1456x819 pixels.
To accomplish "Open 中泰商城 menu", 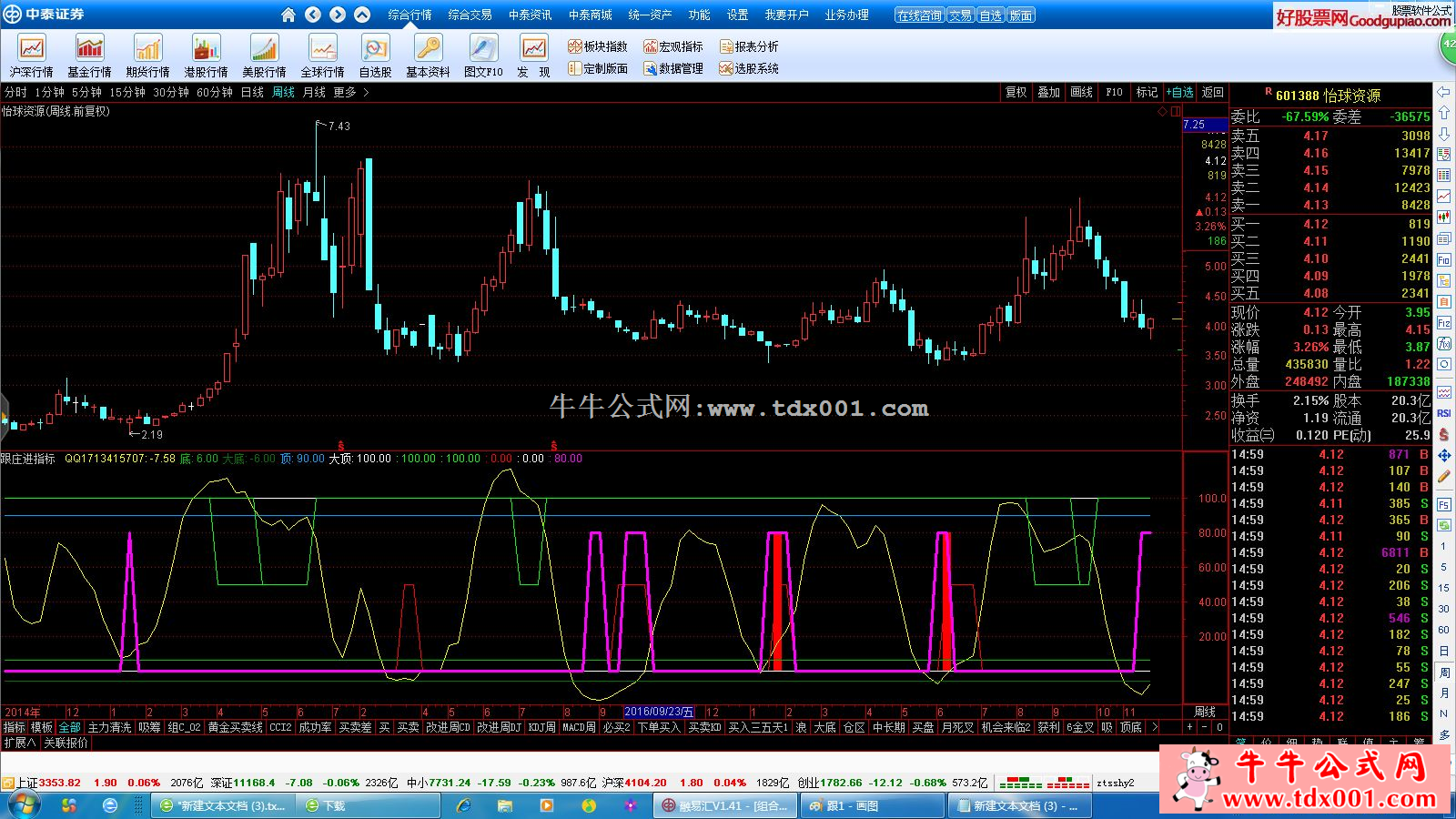I will tap(590, 15).
